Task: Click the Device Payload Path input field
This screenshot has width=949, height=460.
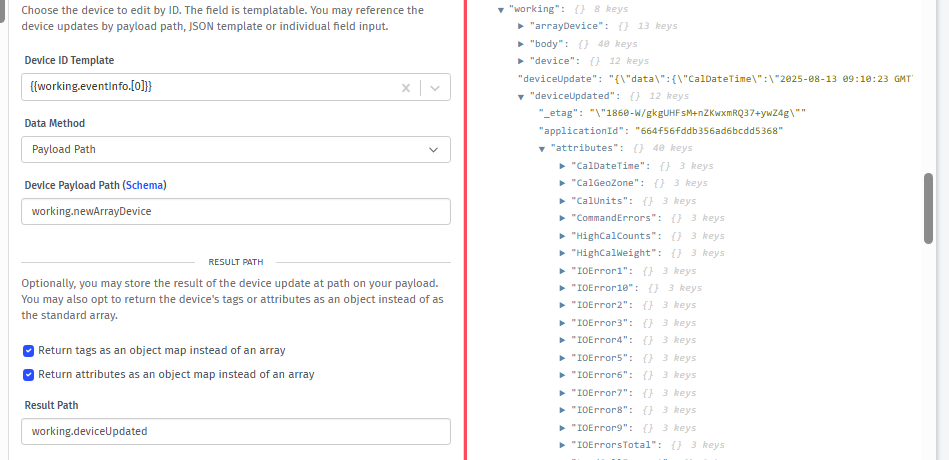Action: coord(235,212)
